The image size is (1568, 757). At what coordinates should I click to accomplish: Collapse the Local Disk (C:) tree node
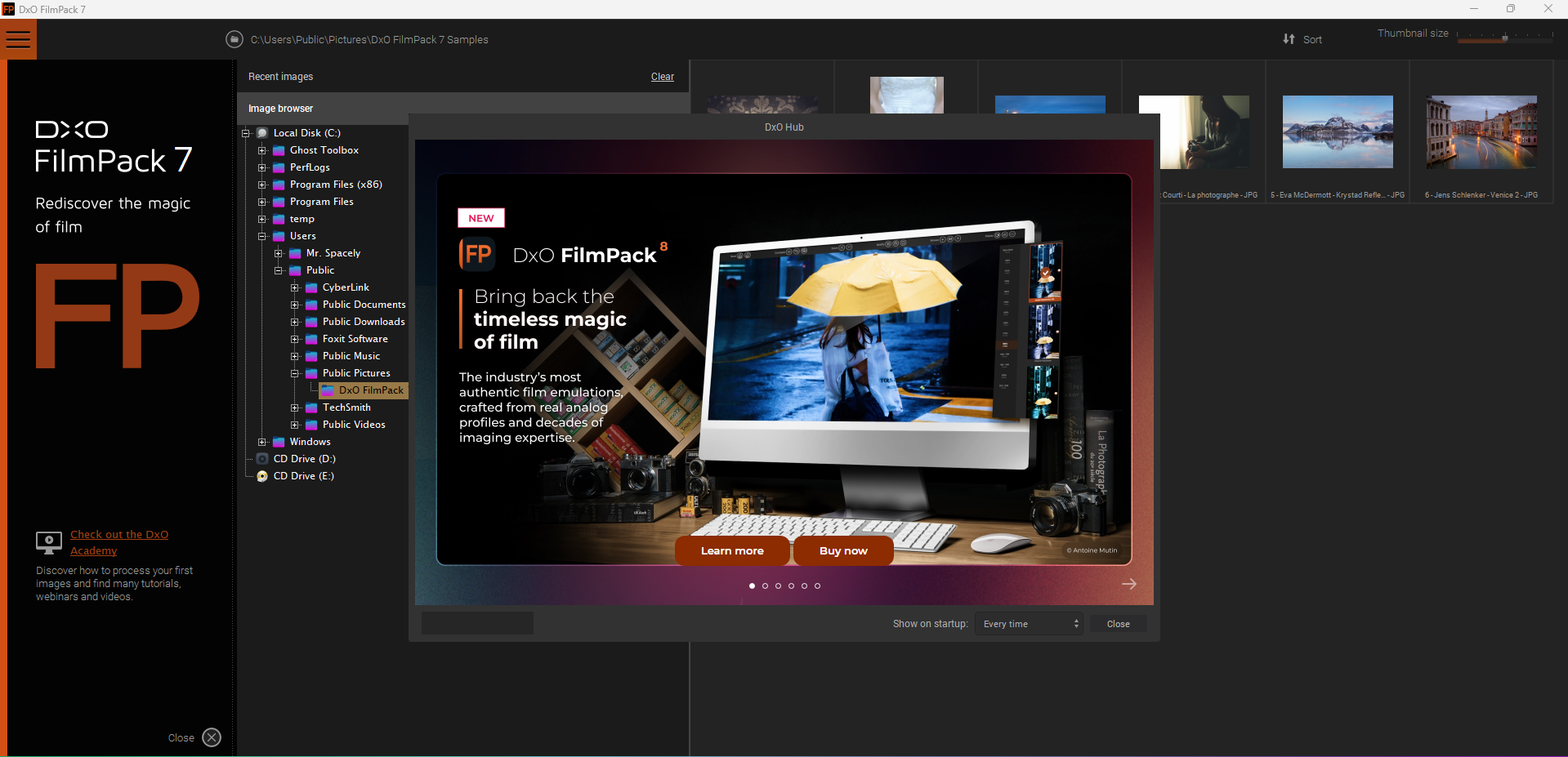tap(245, 133)
